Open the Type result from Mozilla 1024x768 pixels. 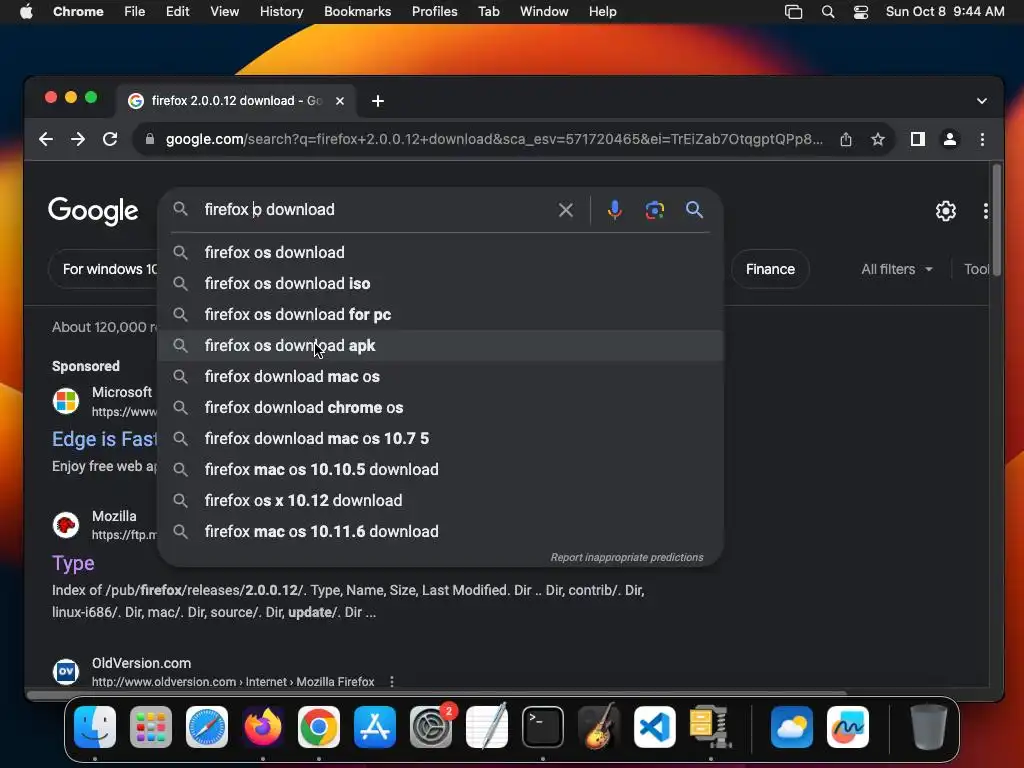(73, 563)
